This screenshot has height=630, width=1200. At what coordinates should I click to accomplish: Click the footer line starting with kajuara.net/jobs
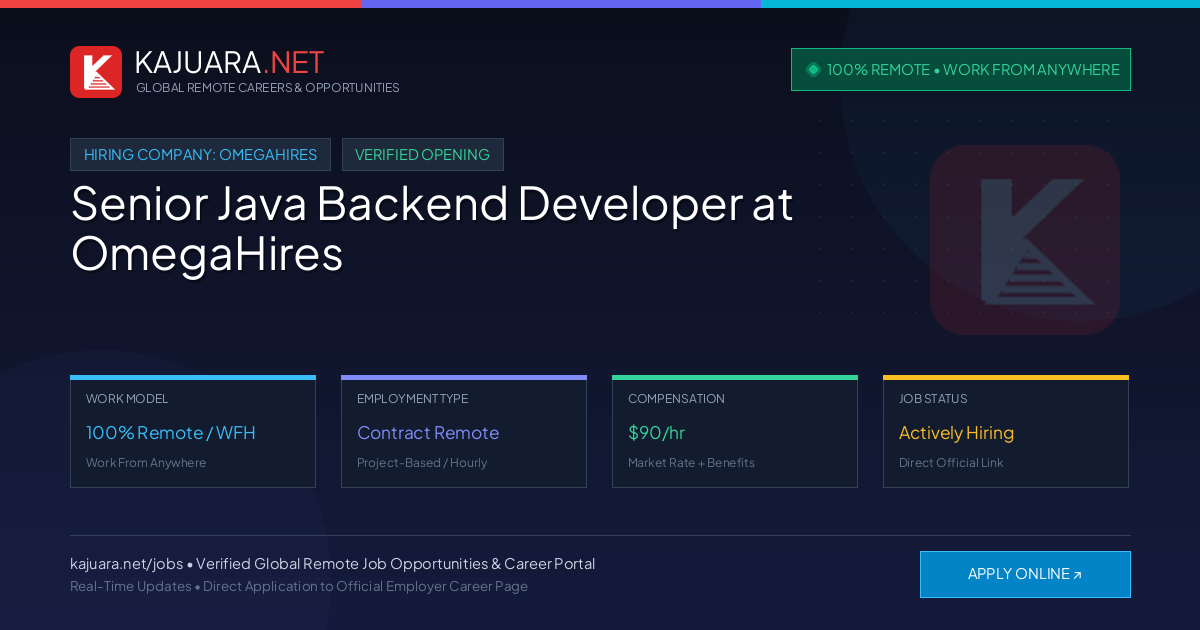(333, 564)
